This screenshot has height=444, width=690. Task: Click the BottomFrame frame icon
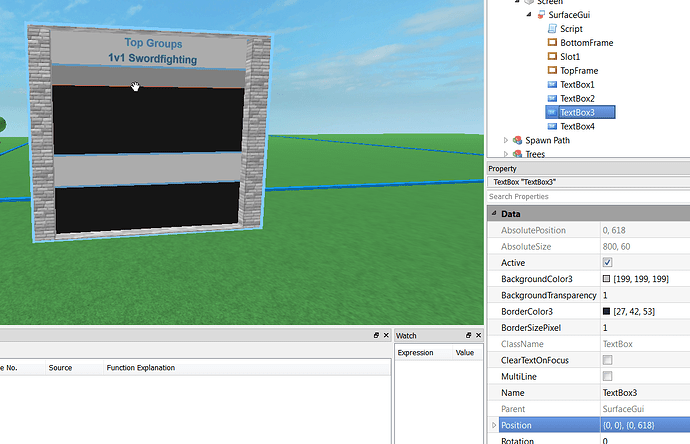552,43
